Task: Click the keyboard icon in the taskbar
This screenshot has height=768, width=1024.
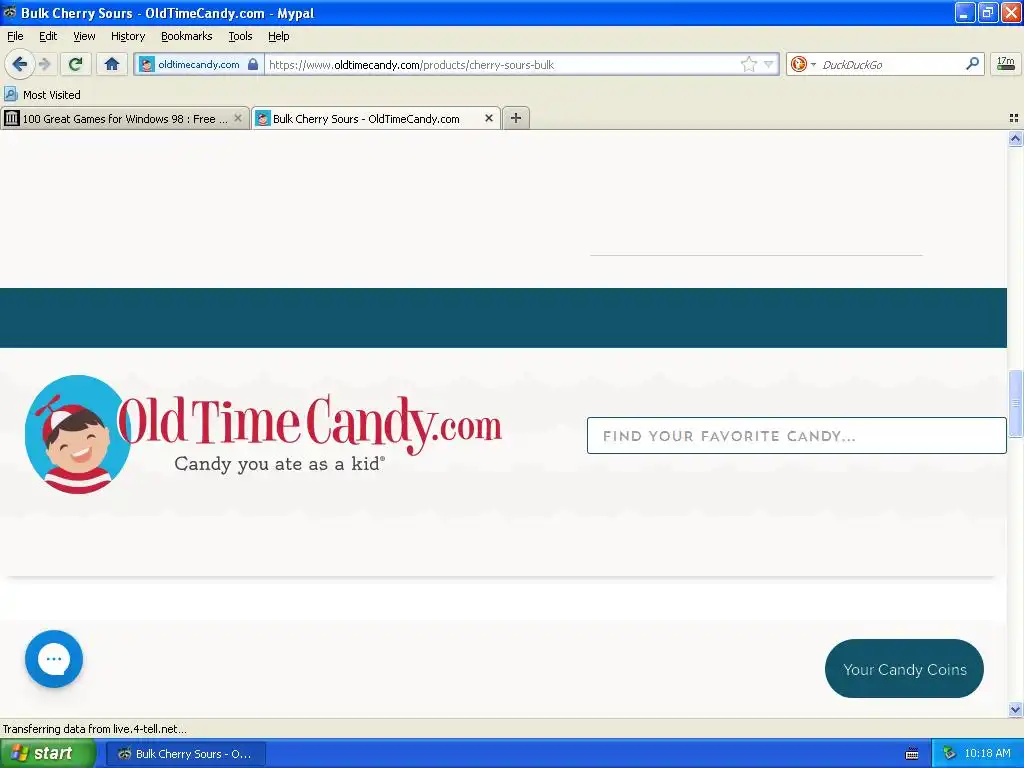Action: click(x=912, y=754)
